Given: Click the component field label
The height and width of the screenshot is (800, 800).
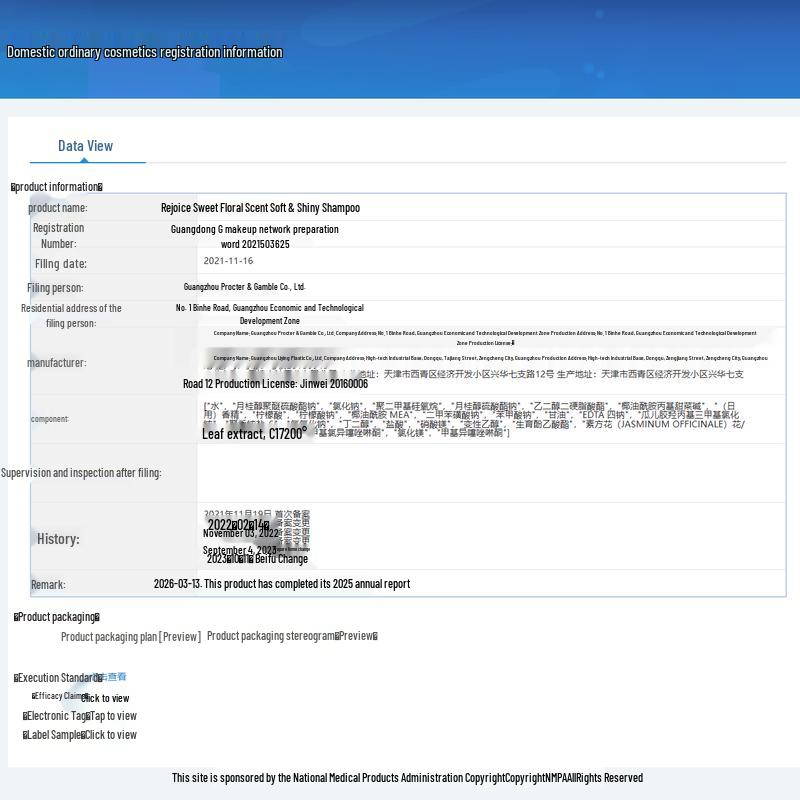Looking at the screenshot, I should click(49, 419).
